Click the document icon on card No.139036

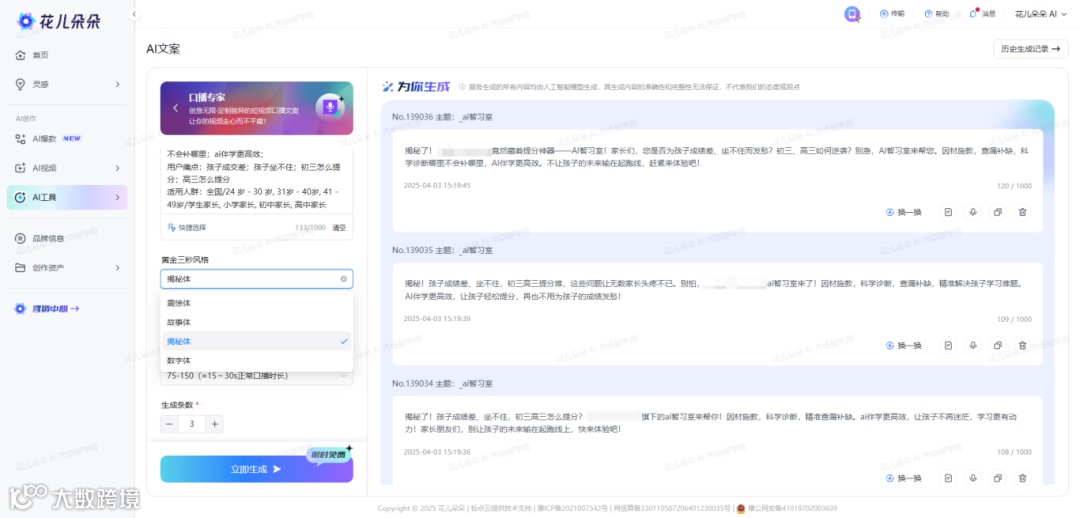[948, 212]
